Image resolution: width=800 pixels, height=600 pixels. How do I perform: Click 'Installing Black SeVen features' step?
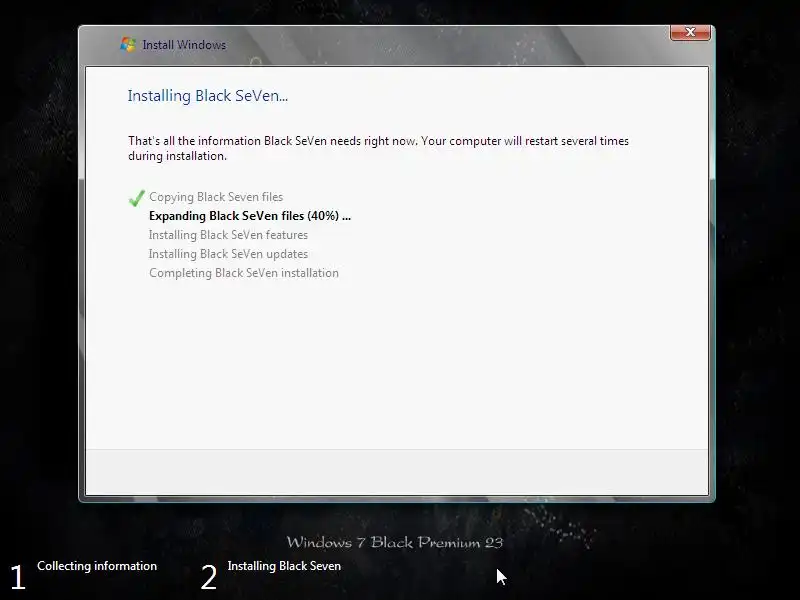click(229, 235)
